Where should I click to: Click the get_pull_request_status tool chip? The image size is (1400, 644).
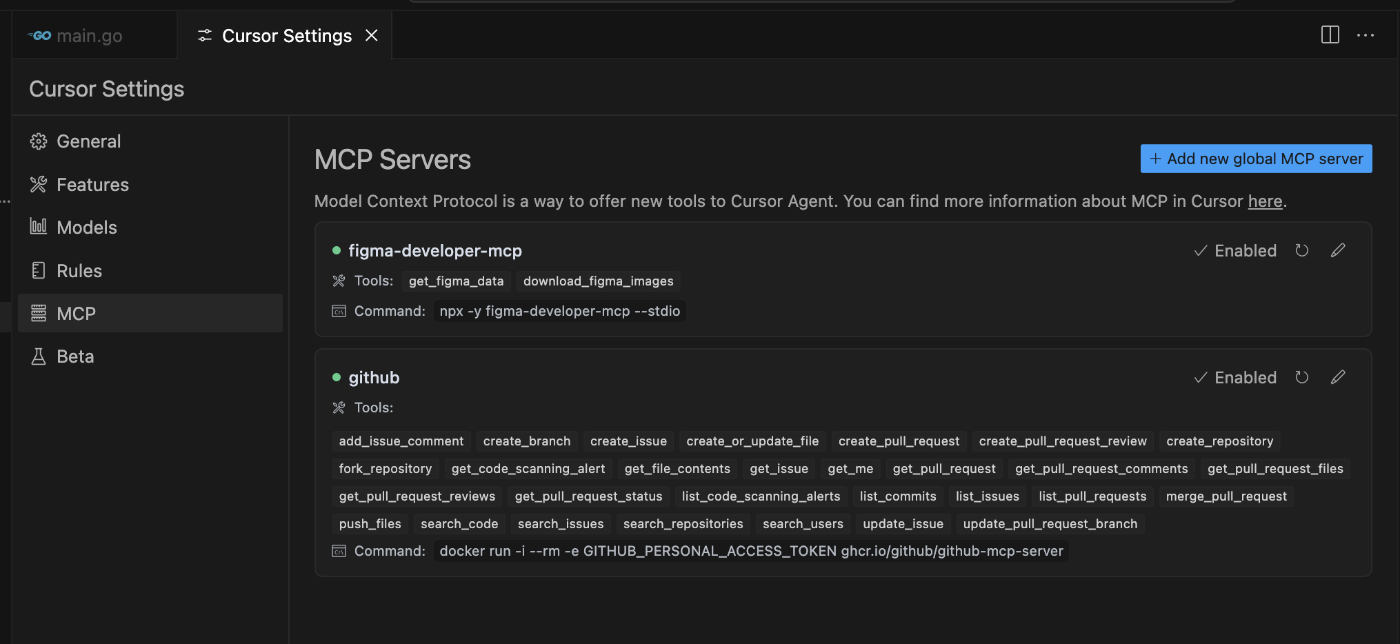click(589, 496)
